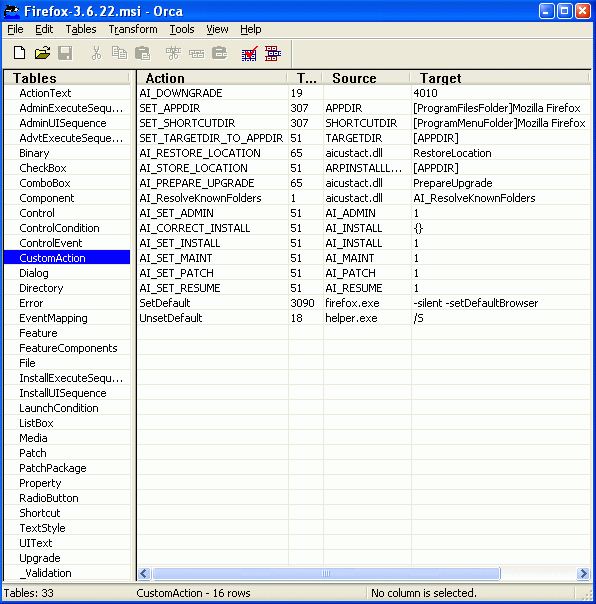Select the SetDefault action row

[x=364, y=303]
